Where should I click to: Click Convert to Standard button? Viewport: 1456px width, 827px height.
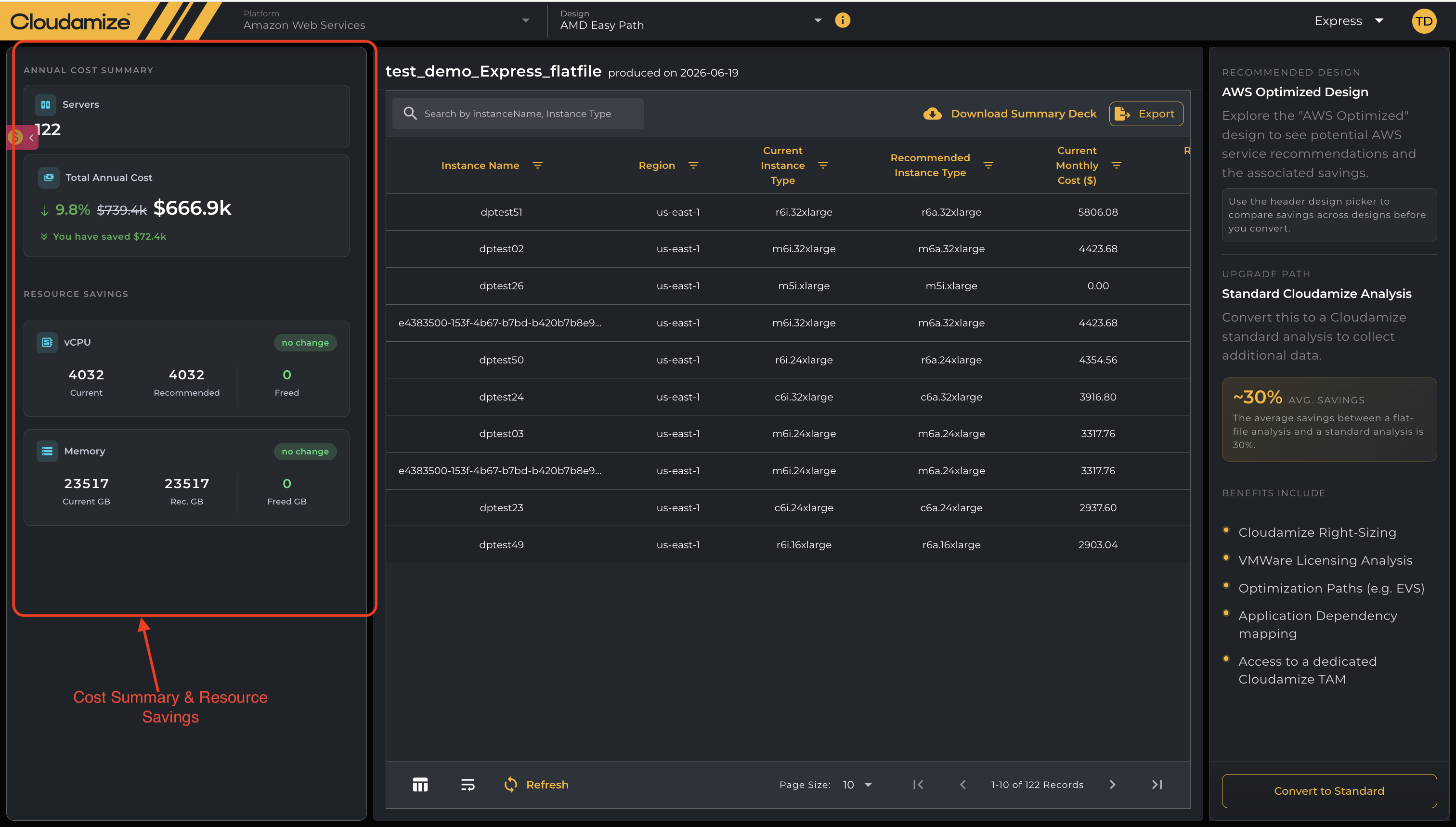1329,790
